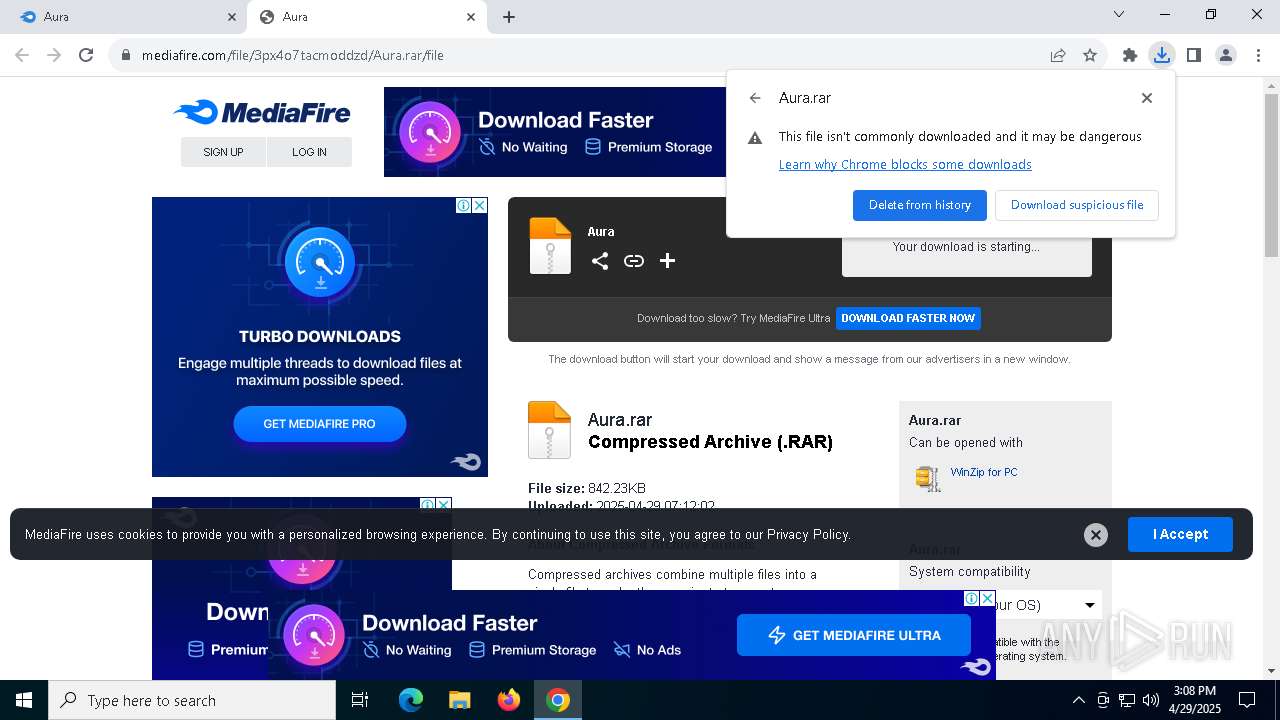Click the Windows taskbar search box
Image resolution: width=1280 pixels, height=720 pixels.
tap(192, 700)
